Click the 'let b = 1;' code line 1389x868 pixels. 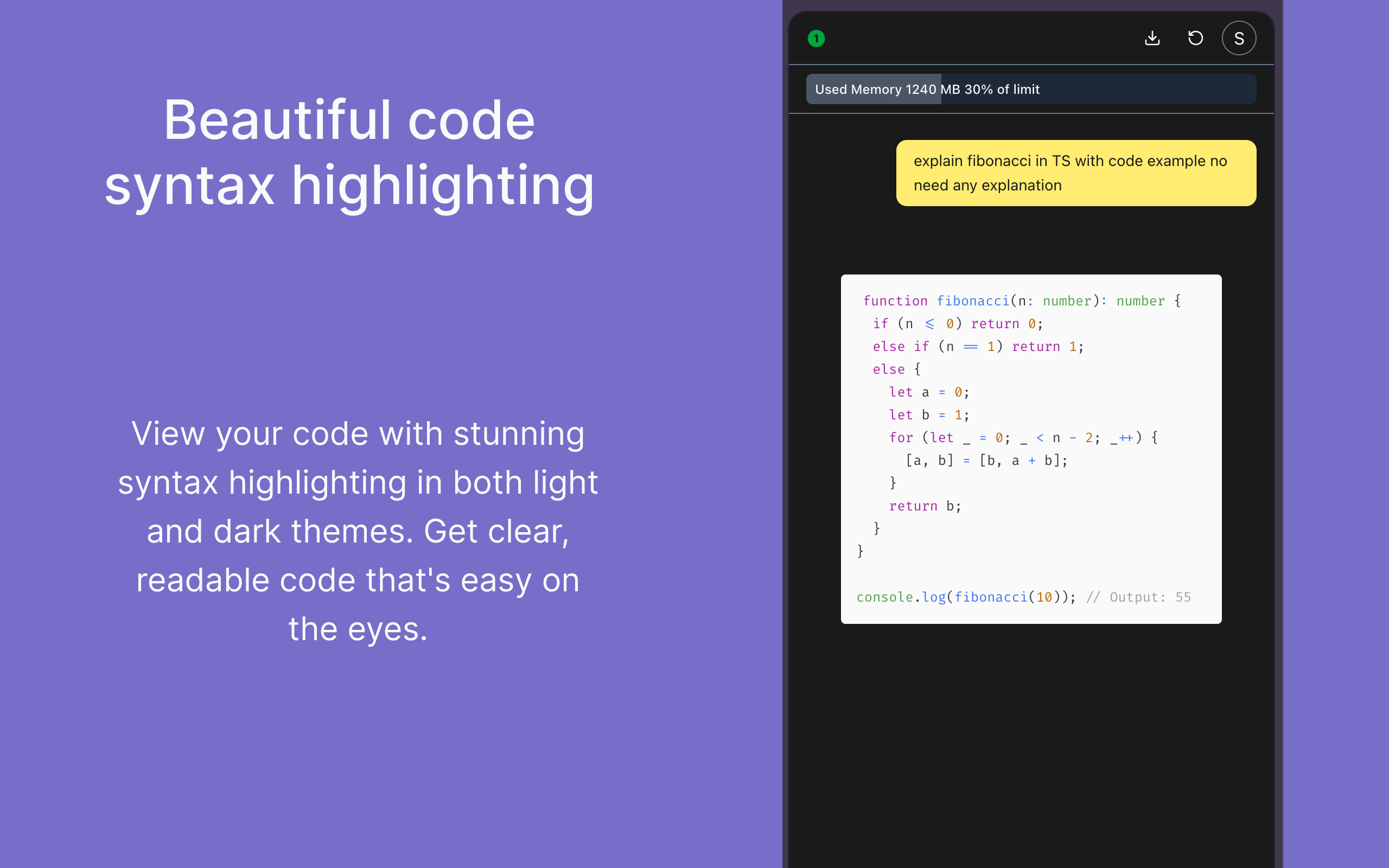pyautogui.click(x=928, y=415)
